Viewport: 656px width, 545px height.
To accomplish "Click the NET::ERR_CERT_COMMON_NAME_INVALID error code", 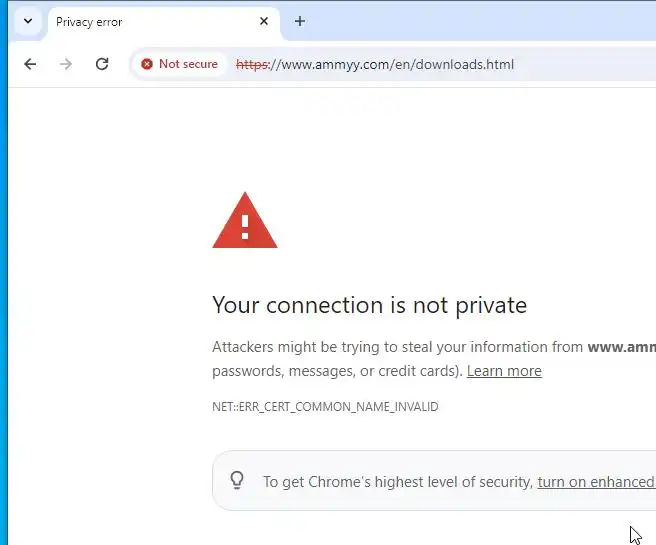I will (325, 407).
